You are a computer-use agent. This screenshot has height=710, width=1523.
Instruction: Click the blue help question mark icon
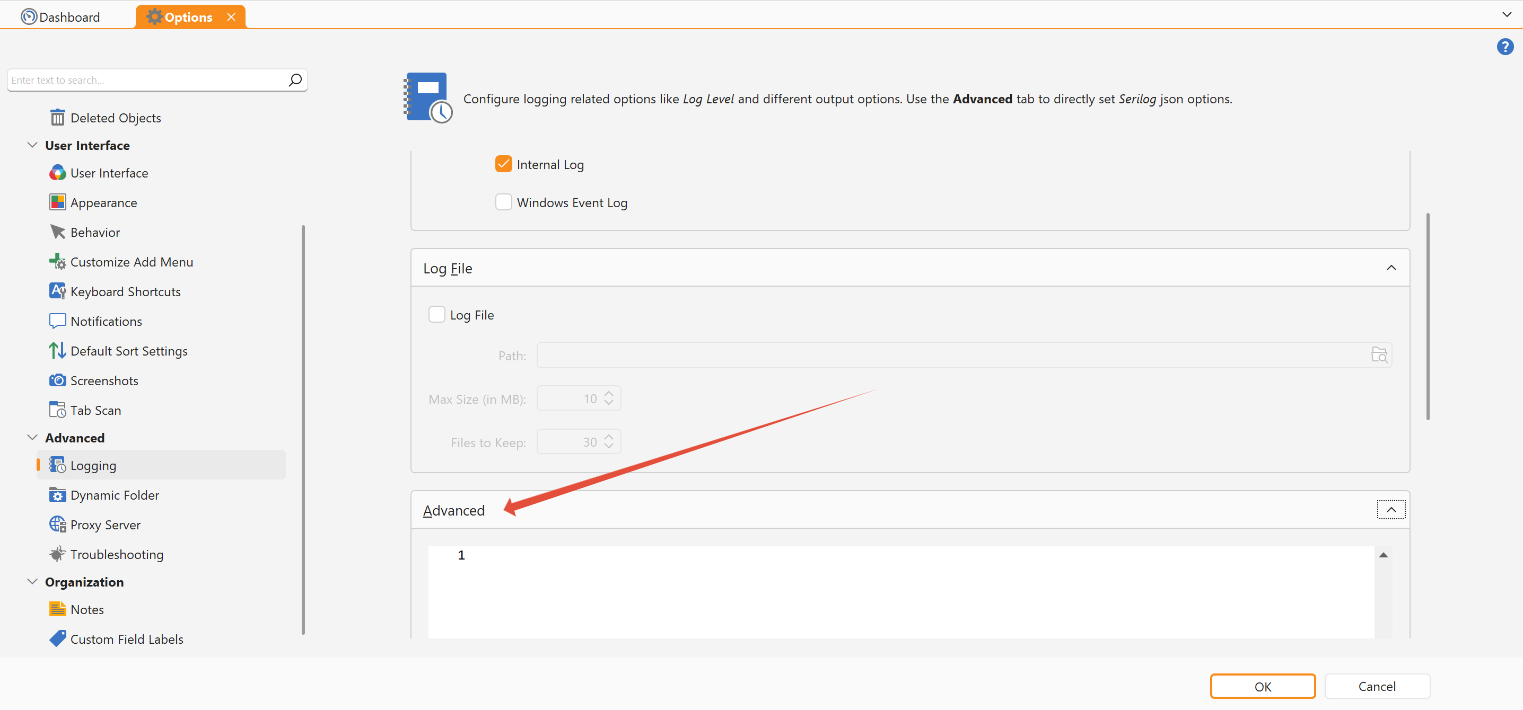pos(1504,47)
